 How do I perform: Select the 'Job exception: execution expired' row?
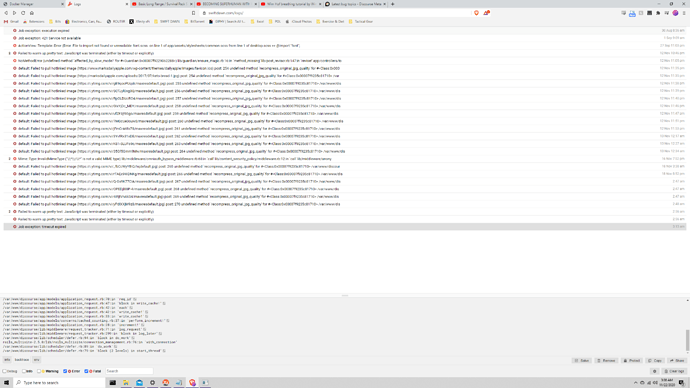[345, 31]
